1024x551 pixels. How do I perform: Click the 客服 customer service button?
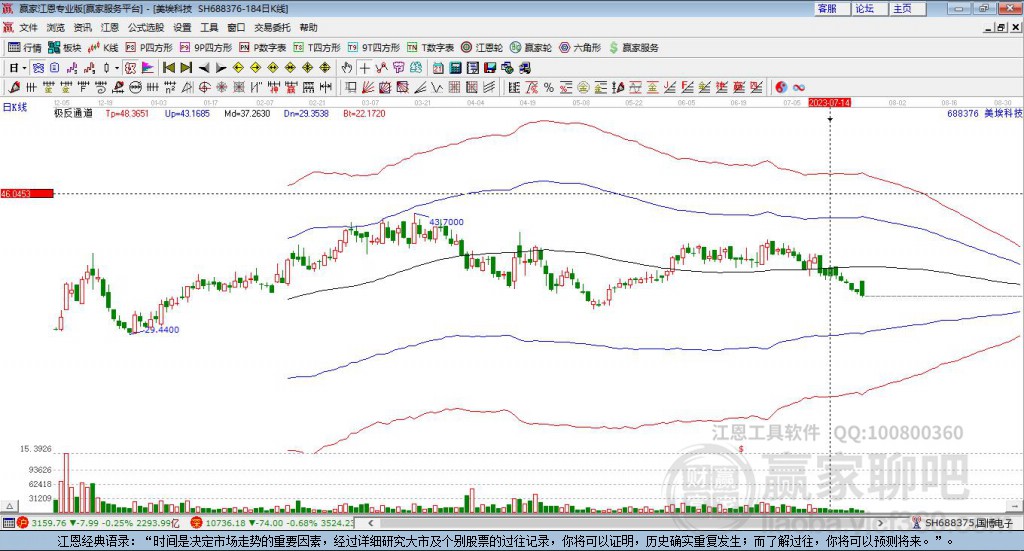[x=831, y=8]
